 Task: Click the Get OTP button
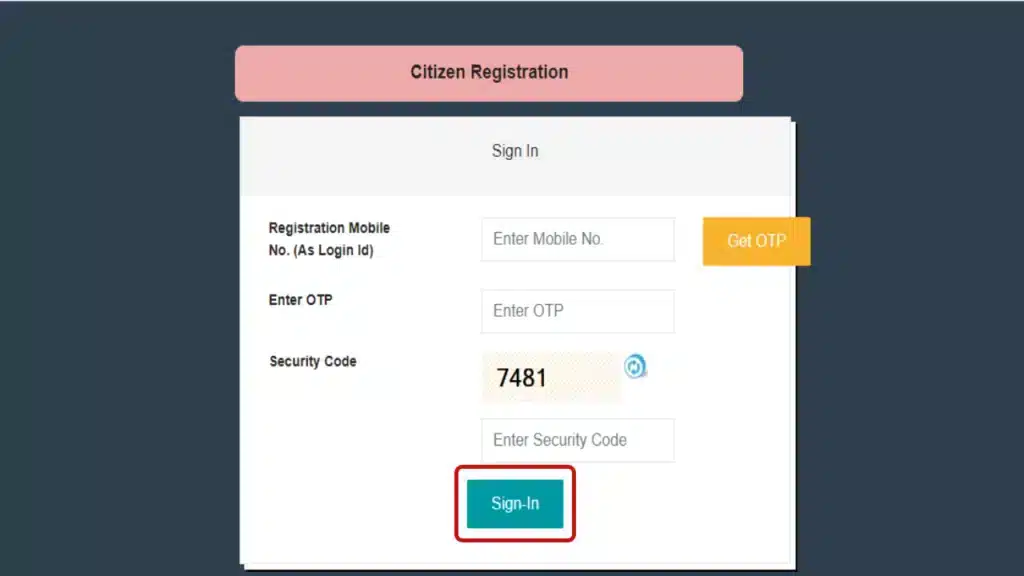[x=756, y=241]
